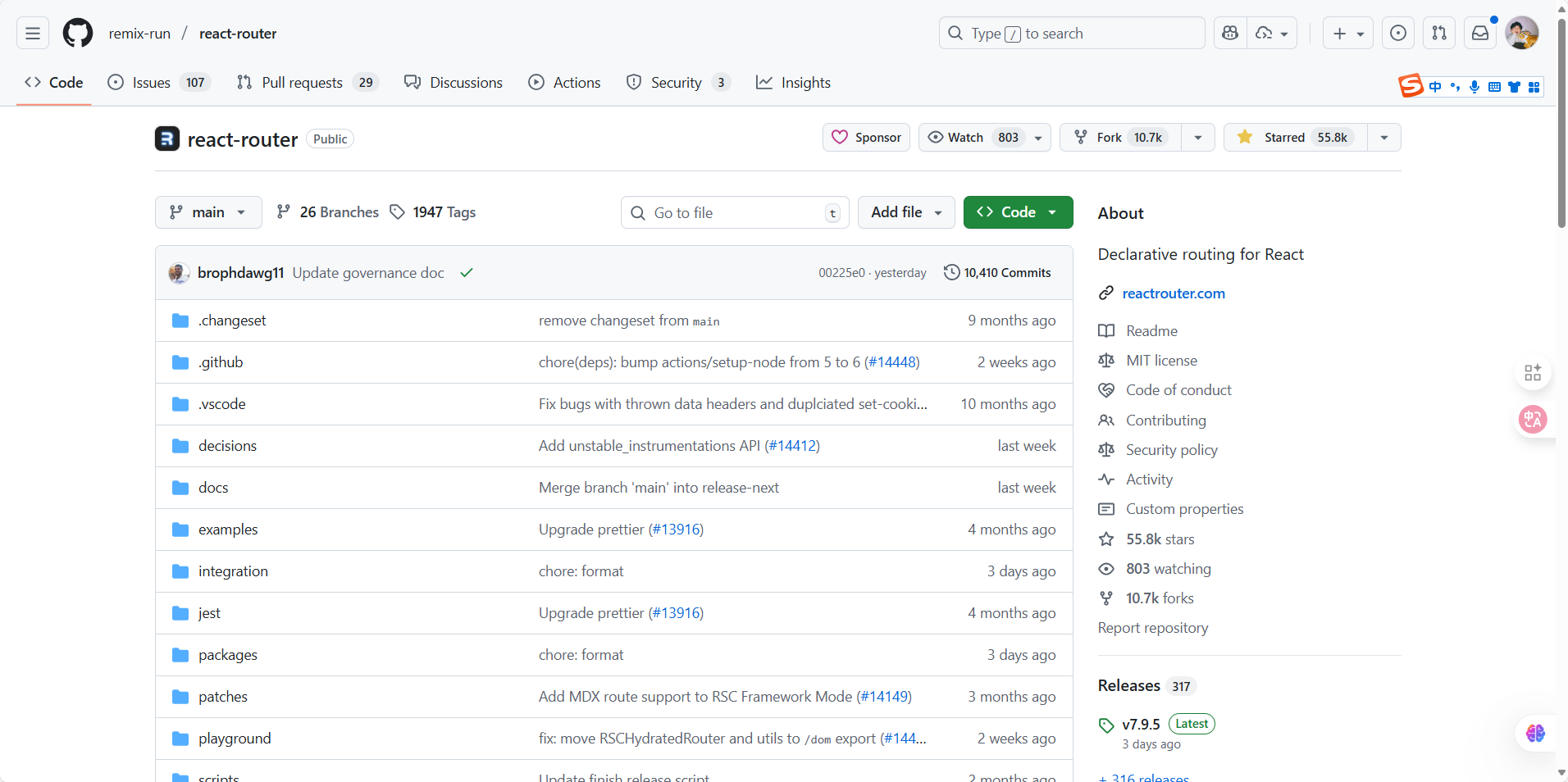This screenshot has width=1568, height=782.
Task: Open 10,410 Commits history
Action: click(x=997, y=273)
